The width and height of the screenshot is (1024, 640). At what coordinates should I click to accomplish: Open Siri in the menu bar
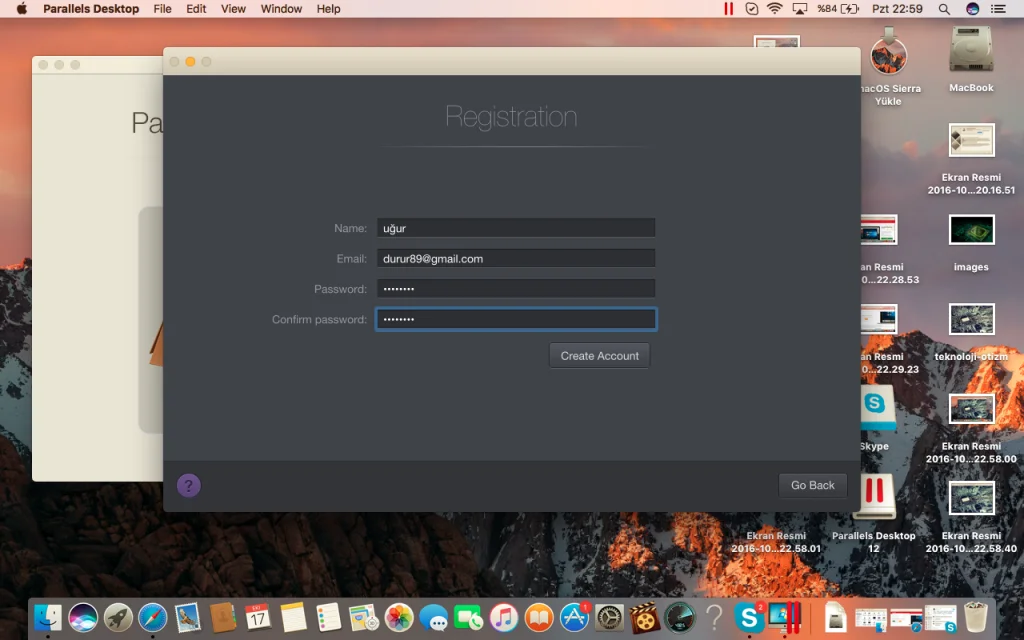pos(973,9)
